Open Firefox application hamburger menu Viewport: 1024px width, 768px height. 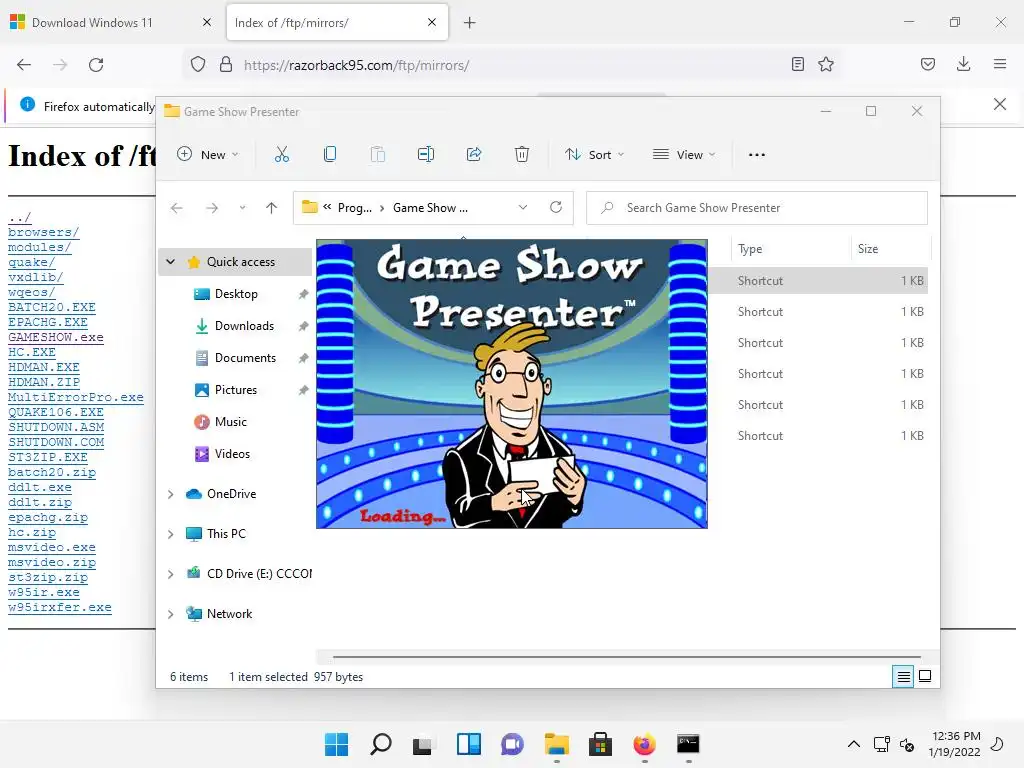(x=1000, y=64)
